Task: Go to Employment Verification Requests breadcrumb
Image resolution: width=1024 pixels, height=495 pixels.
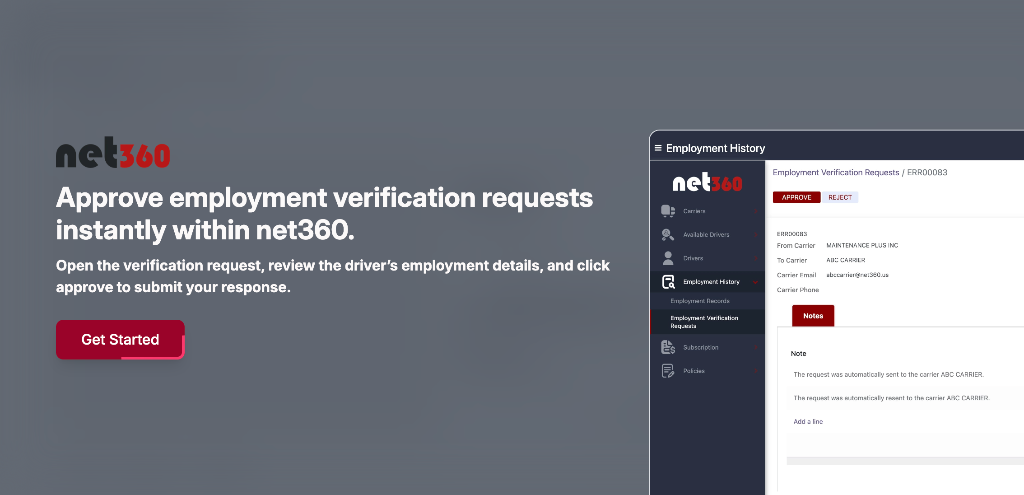Action: [835, 172]
